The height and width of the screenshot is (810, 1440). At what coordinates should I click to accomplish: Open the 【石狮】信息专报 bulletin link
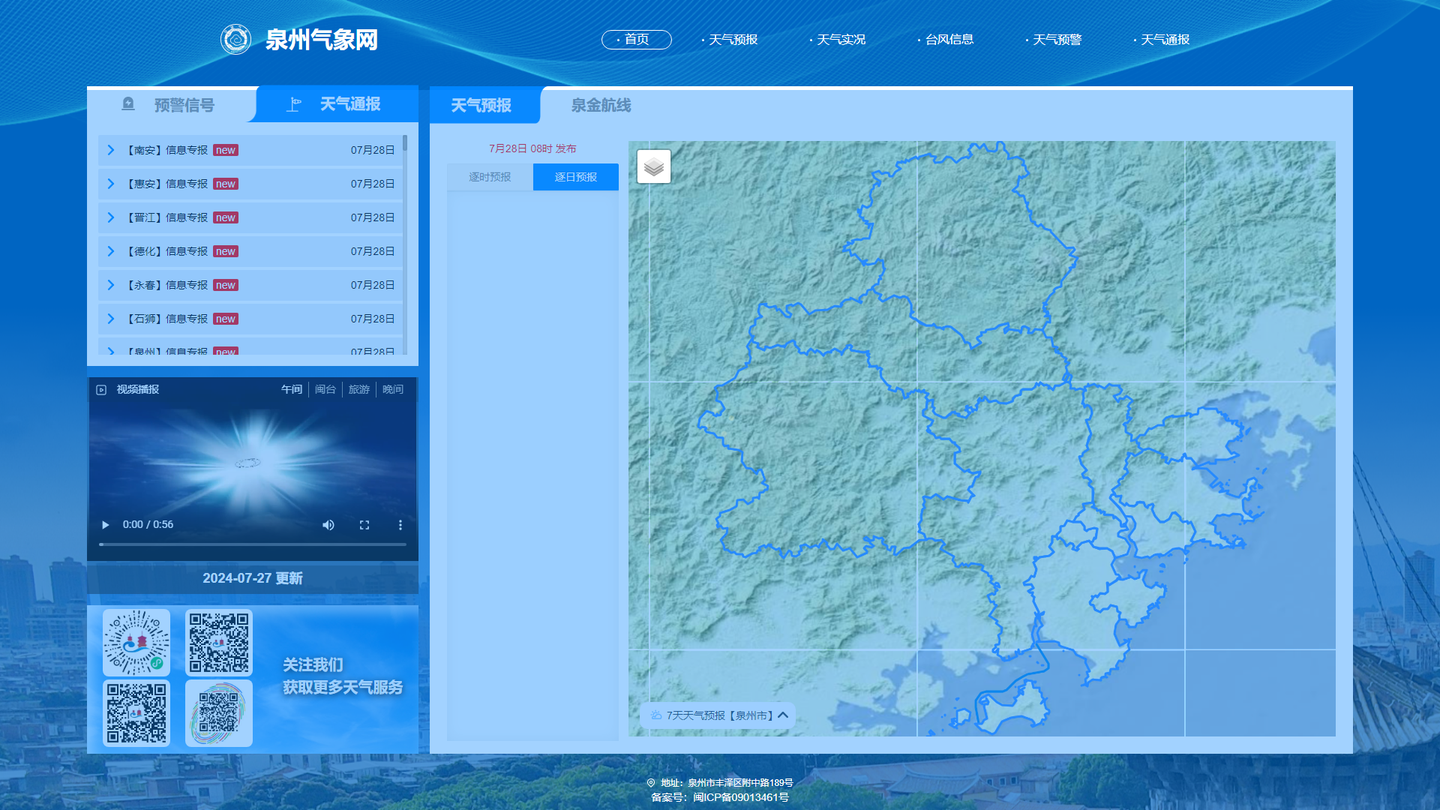[166, 319]
